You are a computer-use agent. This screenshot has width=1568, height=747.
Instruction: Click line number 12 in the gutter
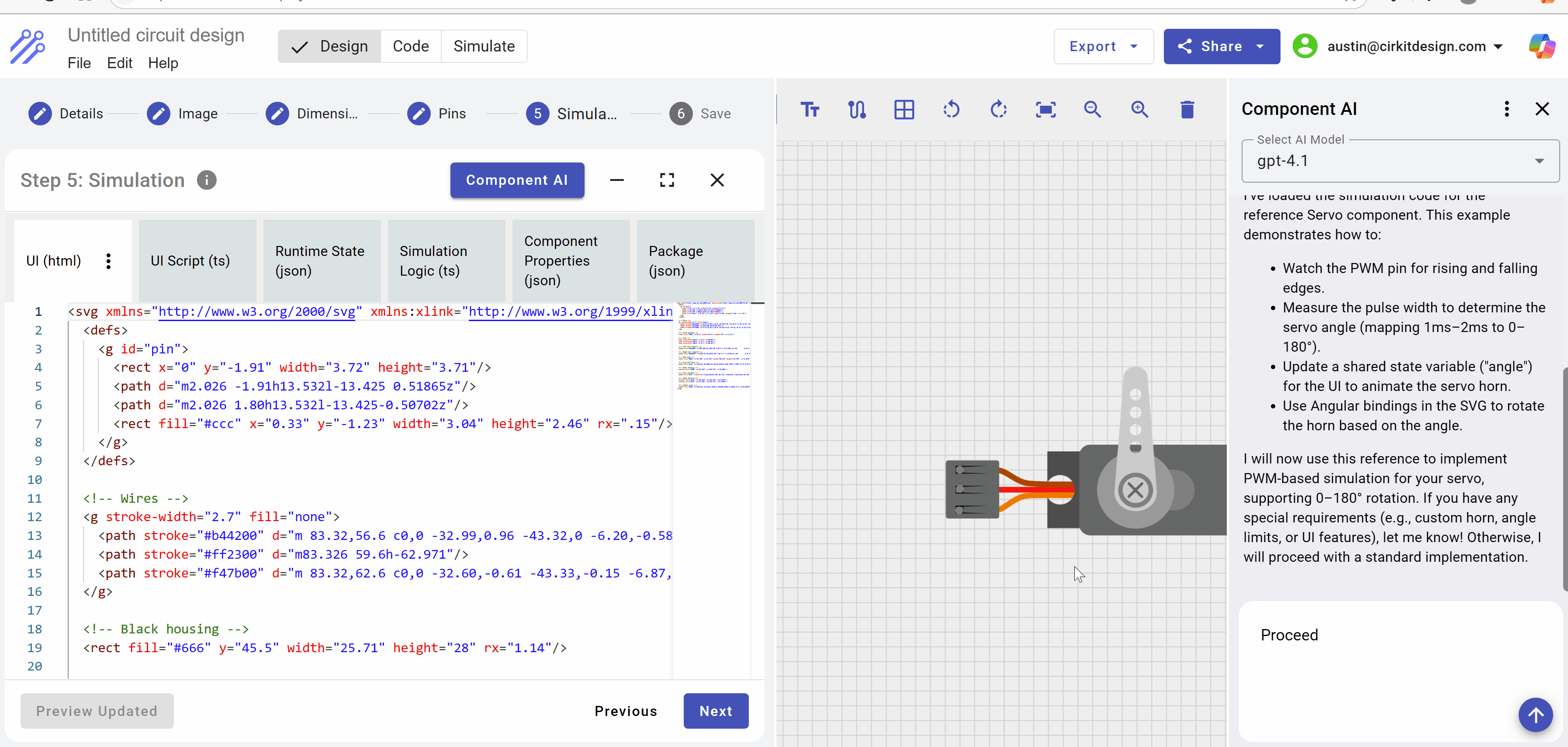[35, 517]
